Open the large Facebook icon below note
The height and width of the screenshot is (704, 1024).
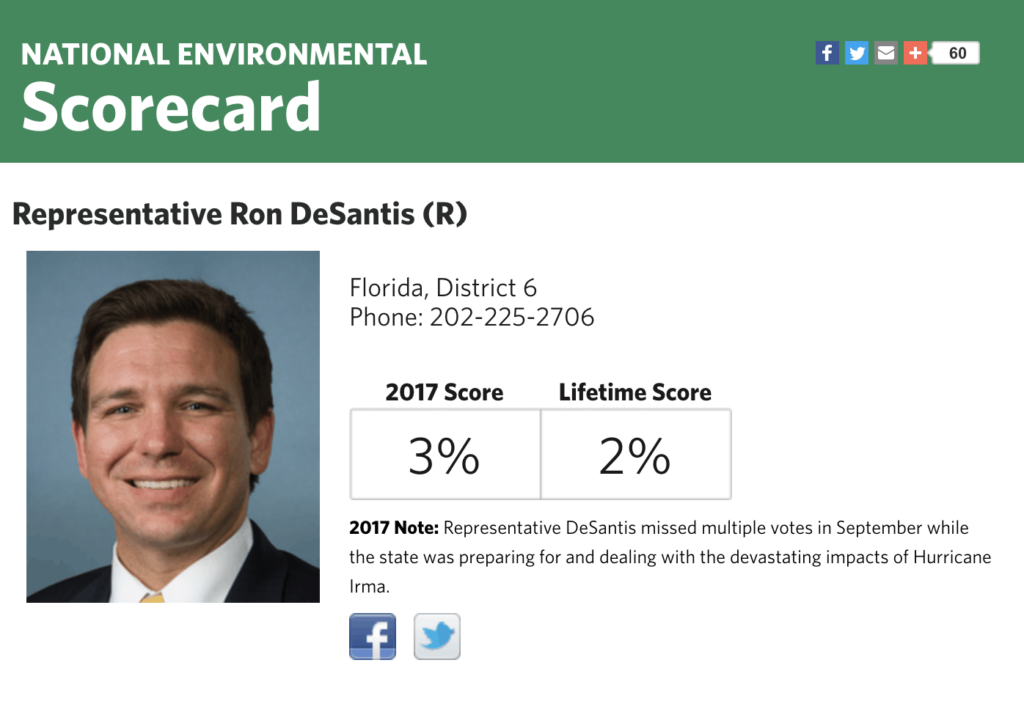pyautogui.click(x=372, y=636)
